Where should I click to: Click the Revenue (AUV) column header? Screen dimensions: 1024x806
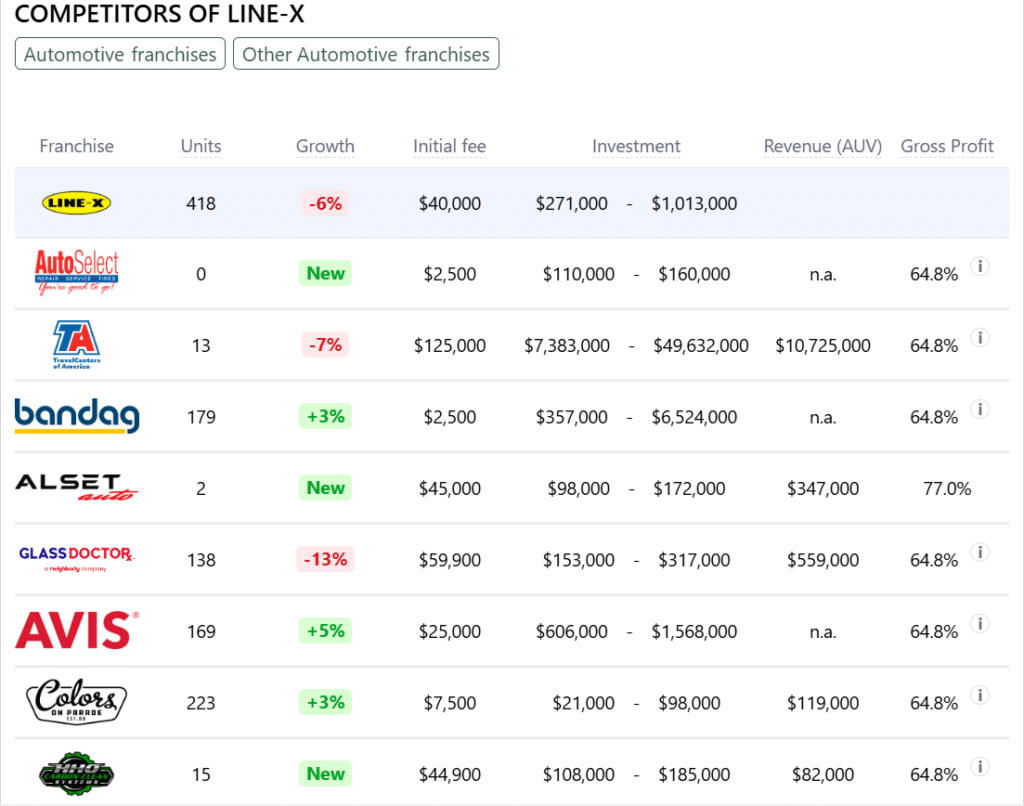823,146
